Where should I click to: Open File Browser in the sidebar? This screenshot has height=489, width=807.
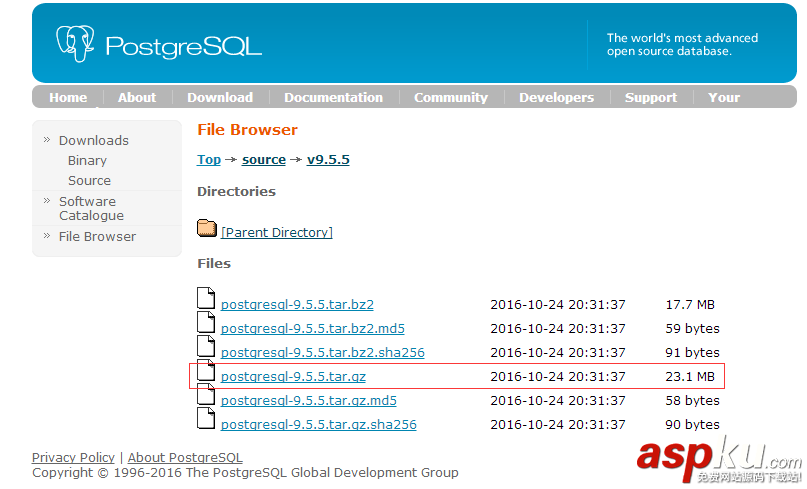[x=97, y=236]
